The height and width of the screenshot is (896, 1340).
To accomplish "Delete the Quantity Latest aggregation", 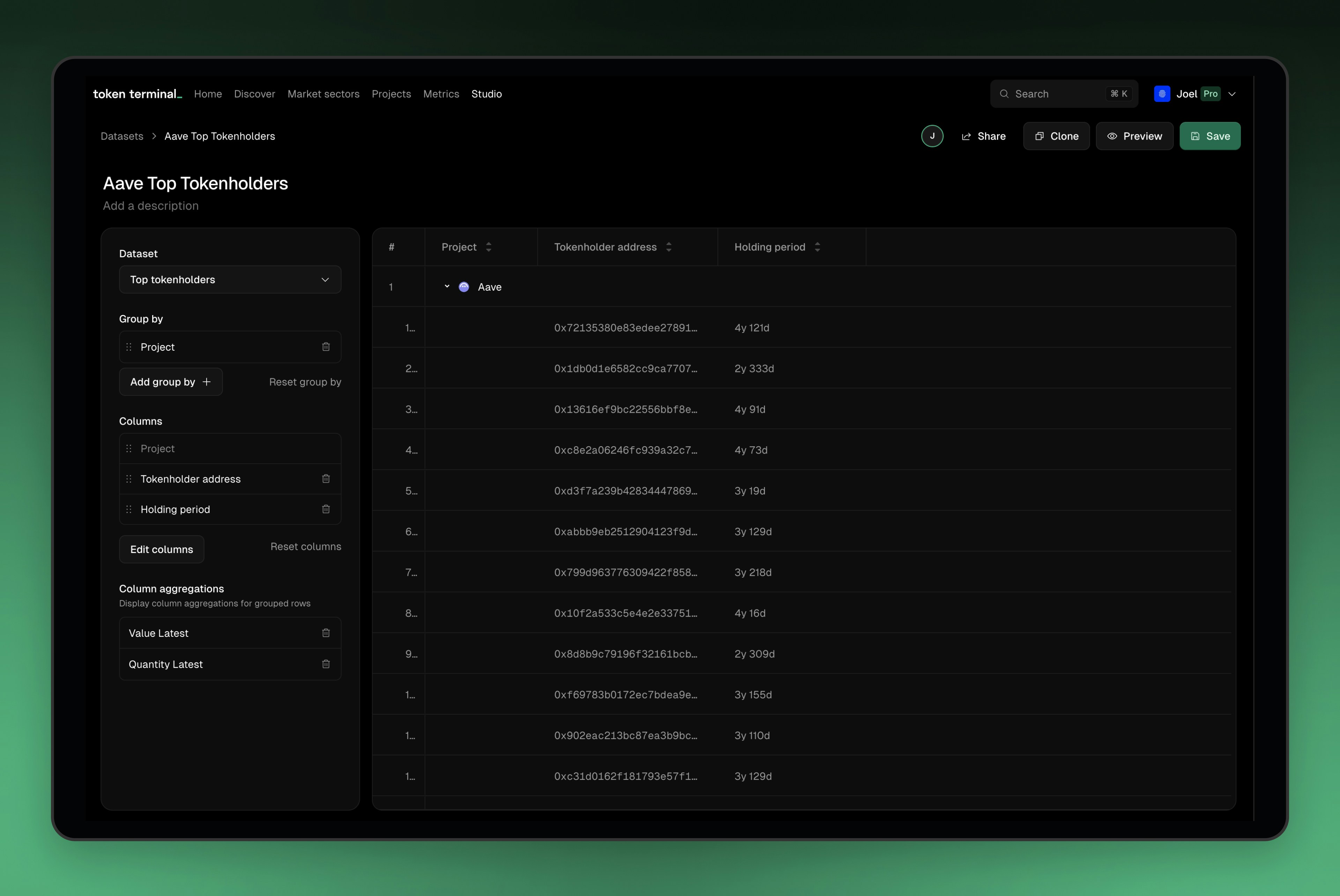I will pyautogui.click(x=326, y=664).
